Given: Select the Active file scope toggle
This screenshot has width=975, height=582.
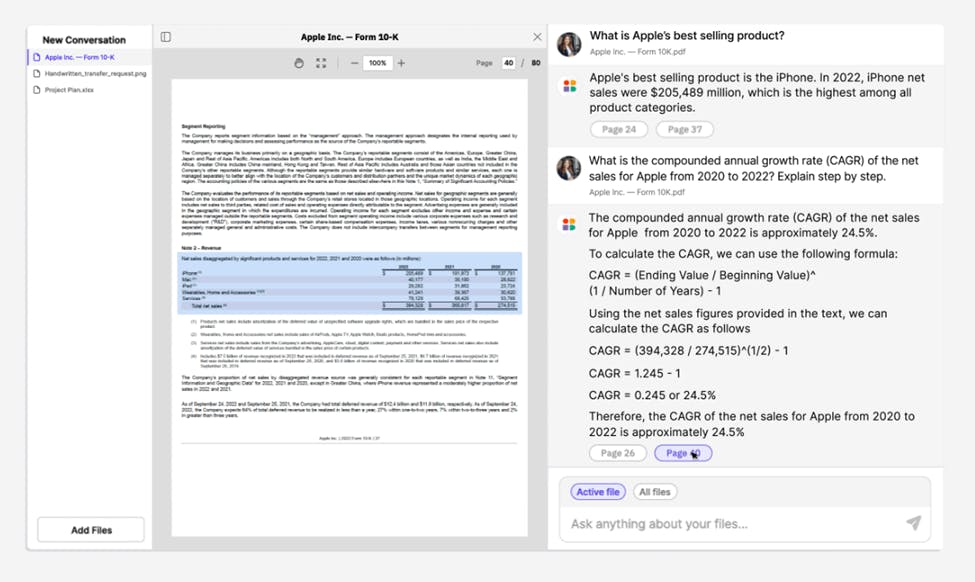Looking at the screenshot, I should pyautogui.click(x=598, y=492).
